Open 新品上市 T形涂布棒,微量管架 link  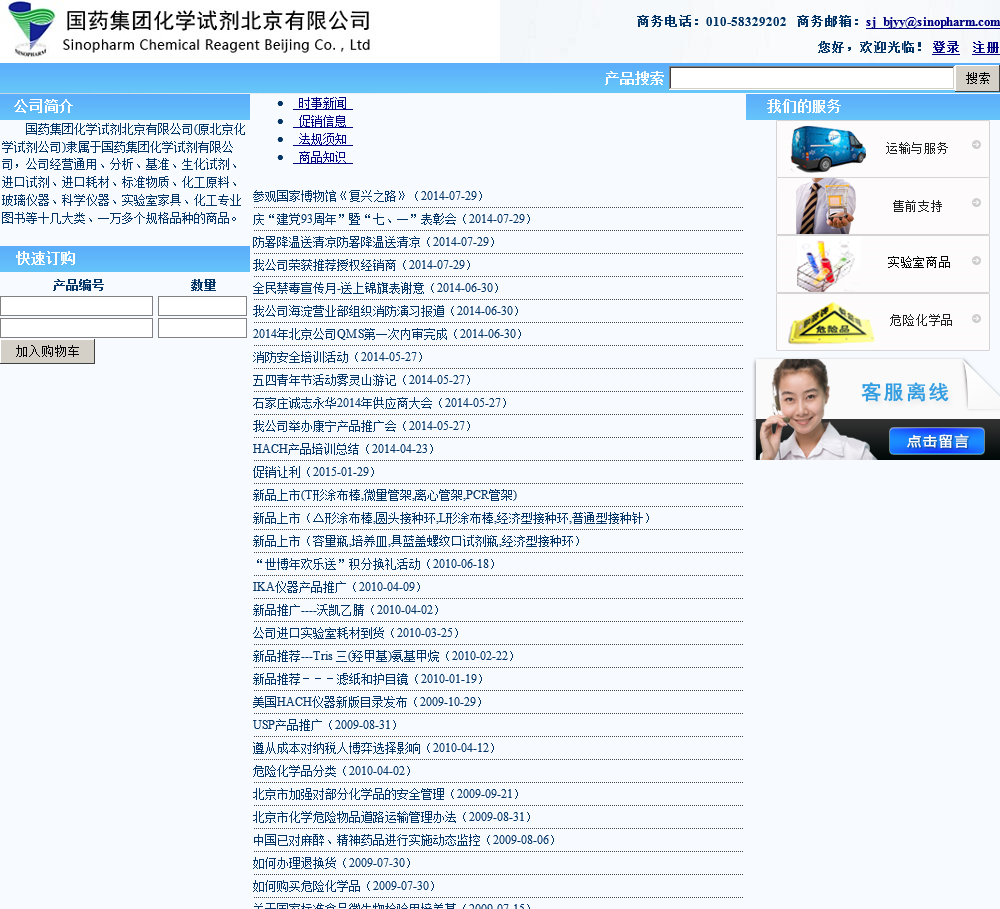coord(385,495)
